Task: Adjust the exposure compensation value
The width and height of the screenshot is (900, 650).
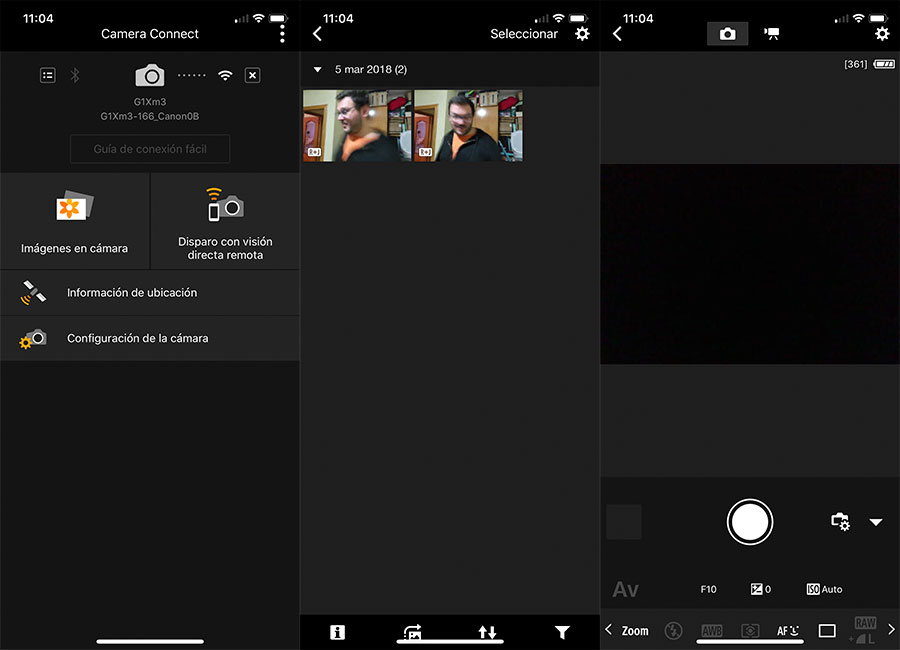Action: point(760,590)
